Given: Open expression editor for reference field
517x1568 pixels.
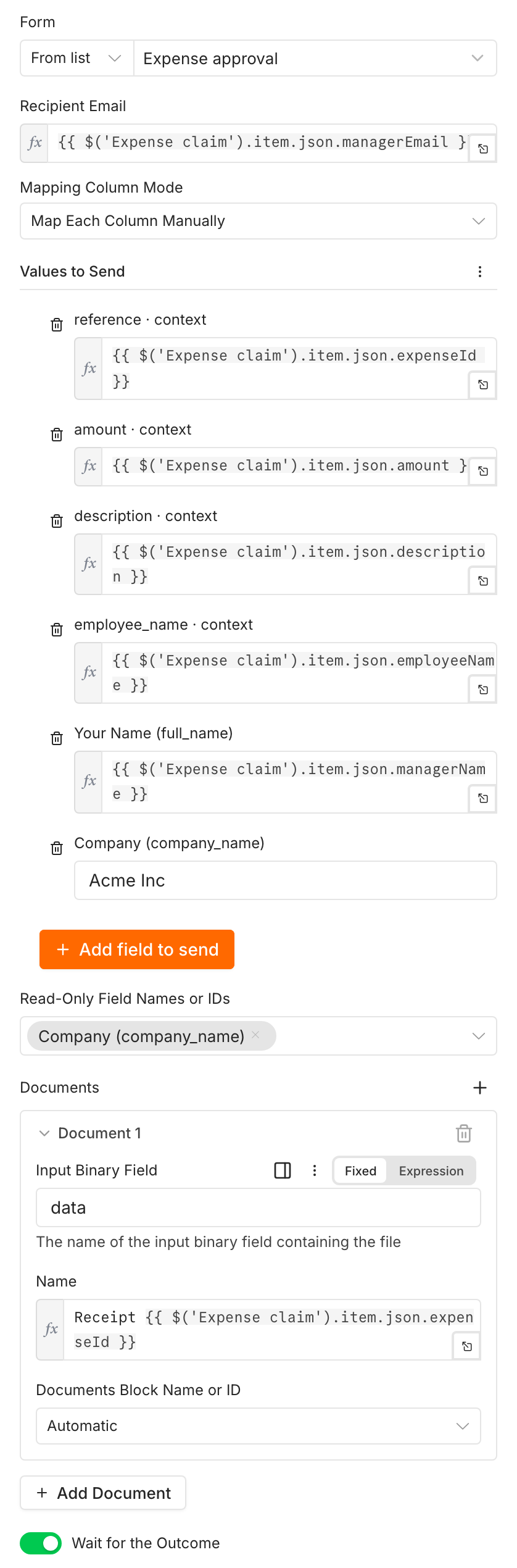Looking at the screenshot, I should pyautogui.click(x=483, y=385).
